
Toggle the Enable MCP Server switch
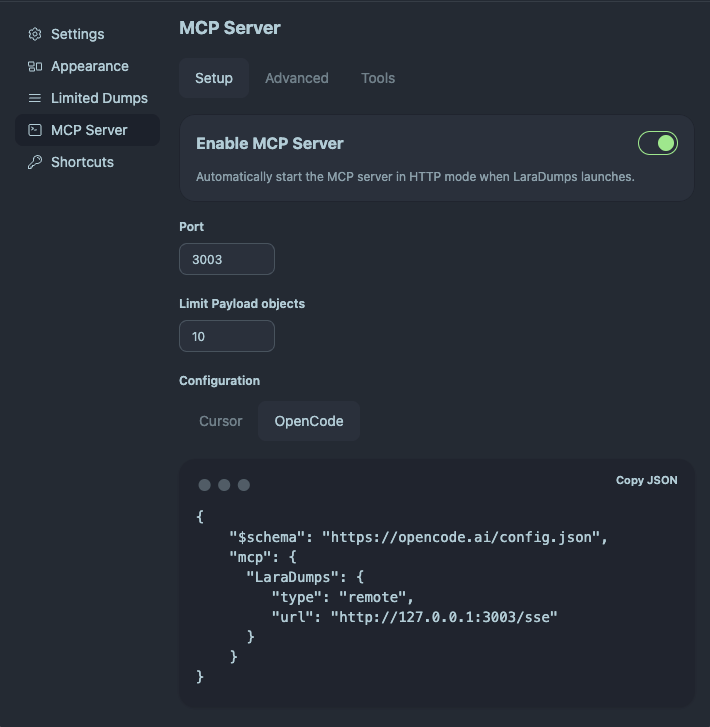[x=658, y=143]
